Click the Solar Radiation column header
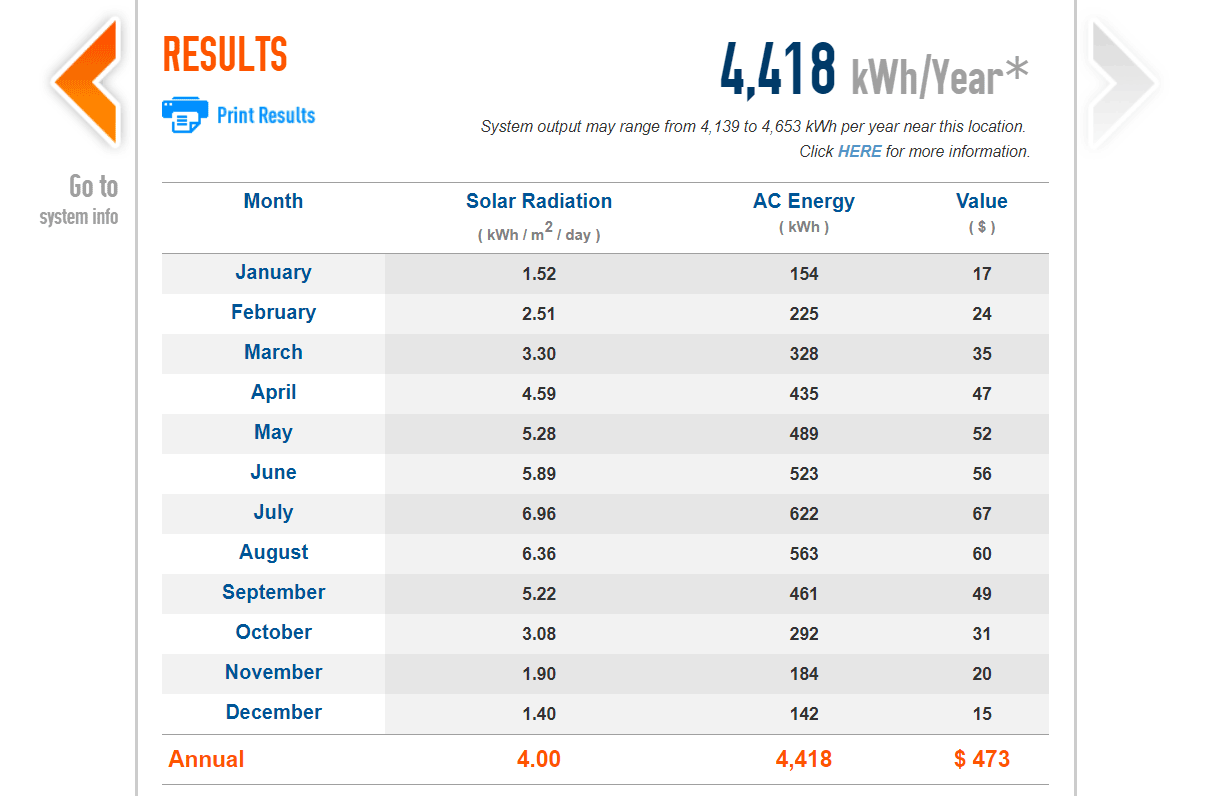 [538, 201]
